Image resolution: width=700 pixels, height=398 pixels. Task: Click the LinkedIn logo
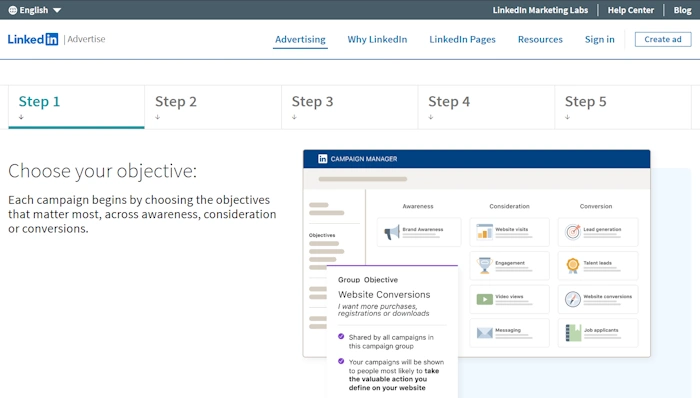tap(33, 39)
